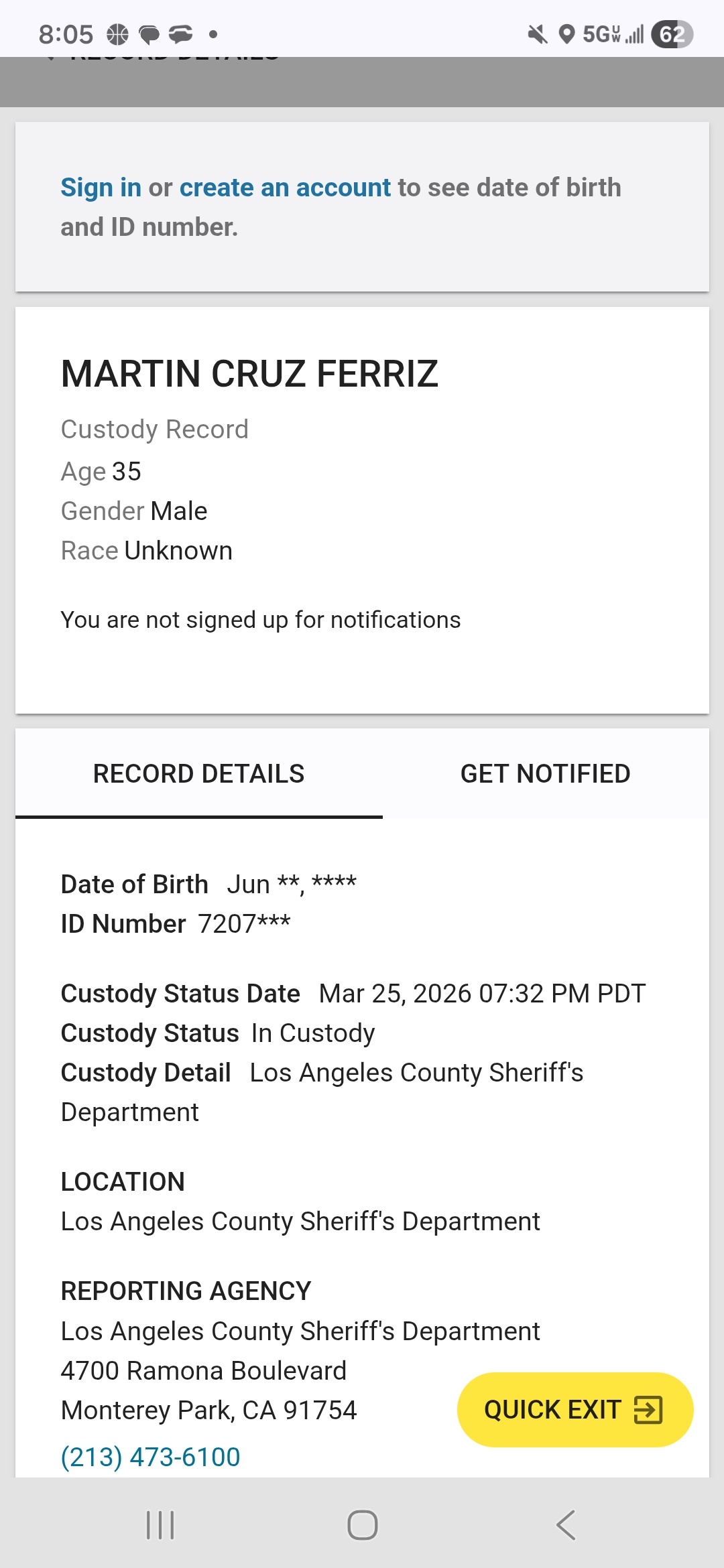The width and height of the screenshot is (724, 1568).
Task: Call the (213) 473-6100 phone number
Action: (150, 1457)
